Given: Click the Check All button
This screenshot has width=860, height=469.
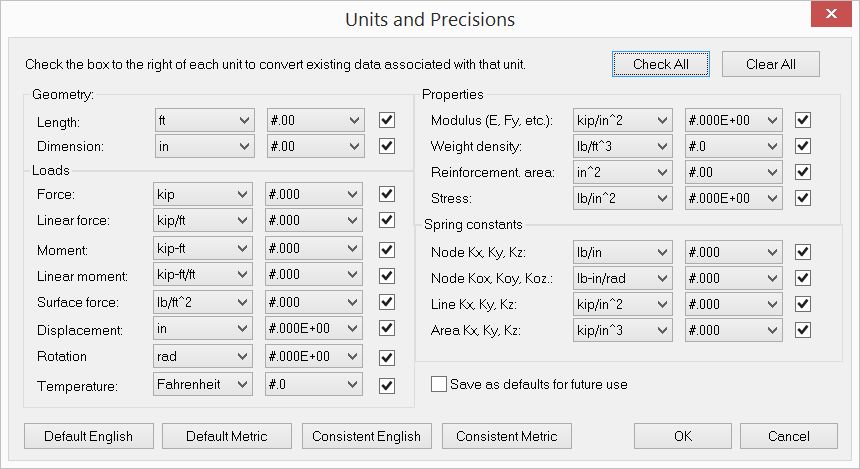Looking at the screenshot, I should click(660, 64).
